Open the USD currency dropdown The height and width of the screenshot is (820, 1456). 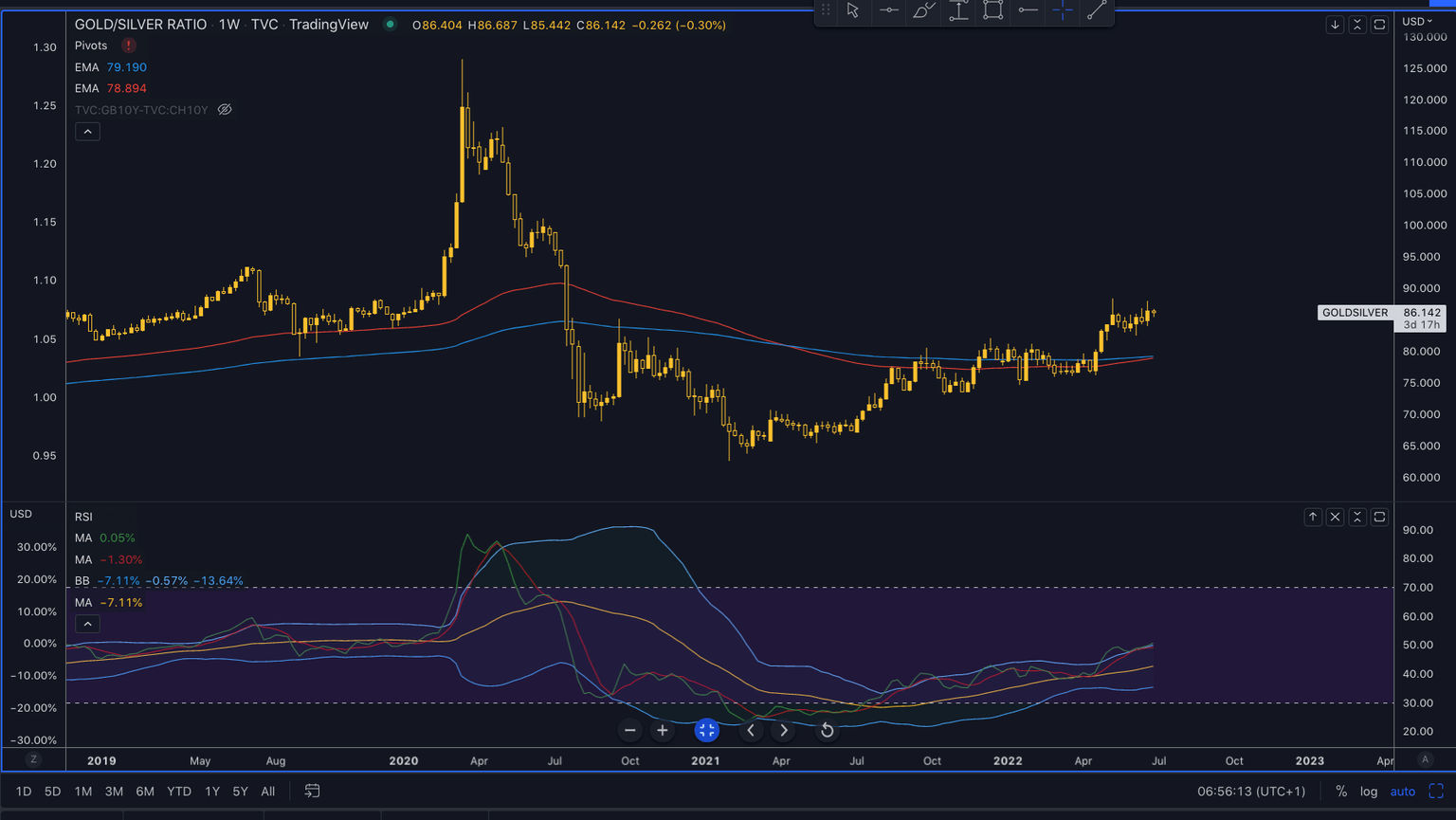(1416, 20)
